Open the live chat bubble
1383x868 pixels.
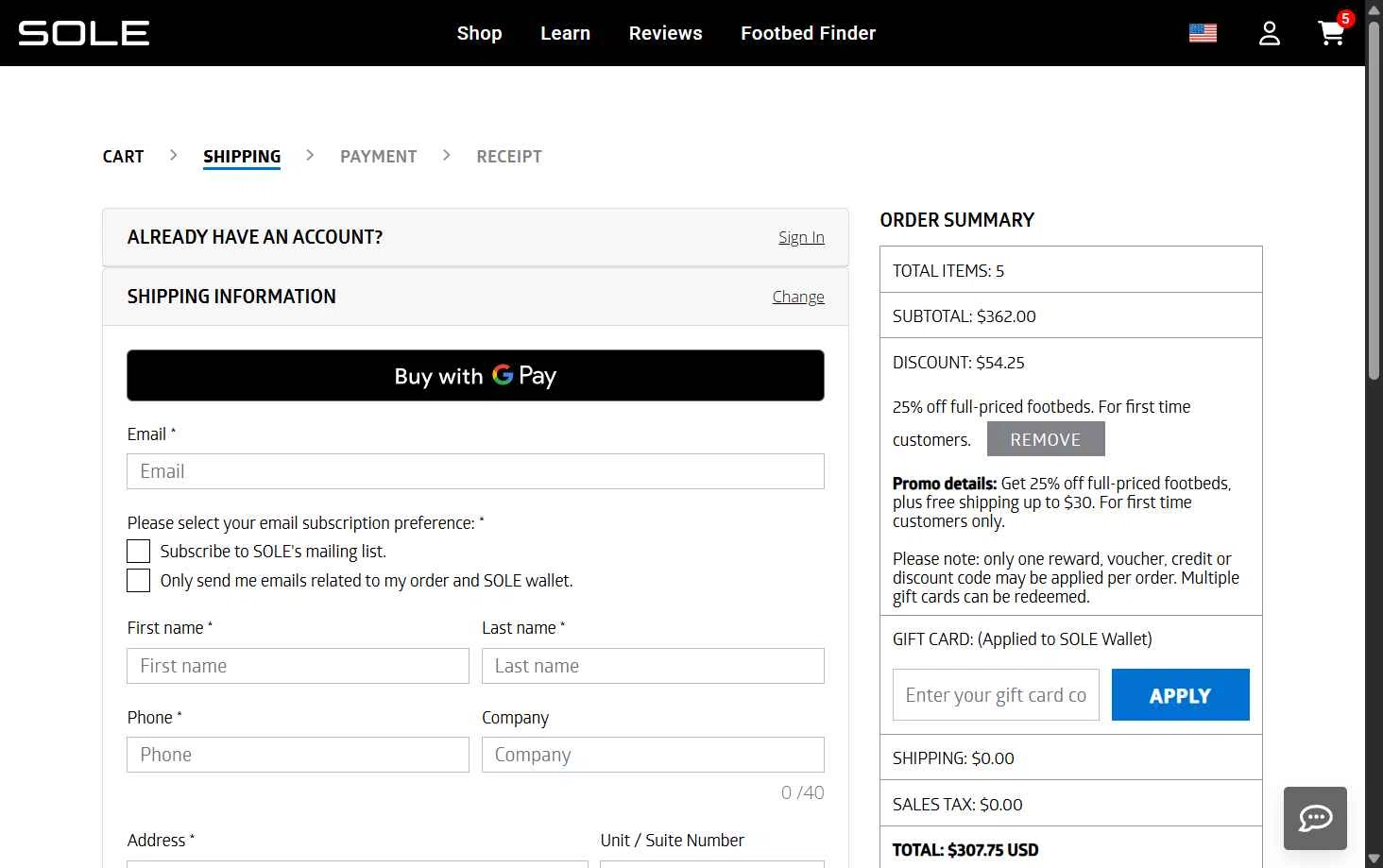[x=1315, y=818]
